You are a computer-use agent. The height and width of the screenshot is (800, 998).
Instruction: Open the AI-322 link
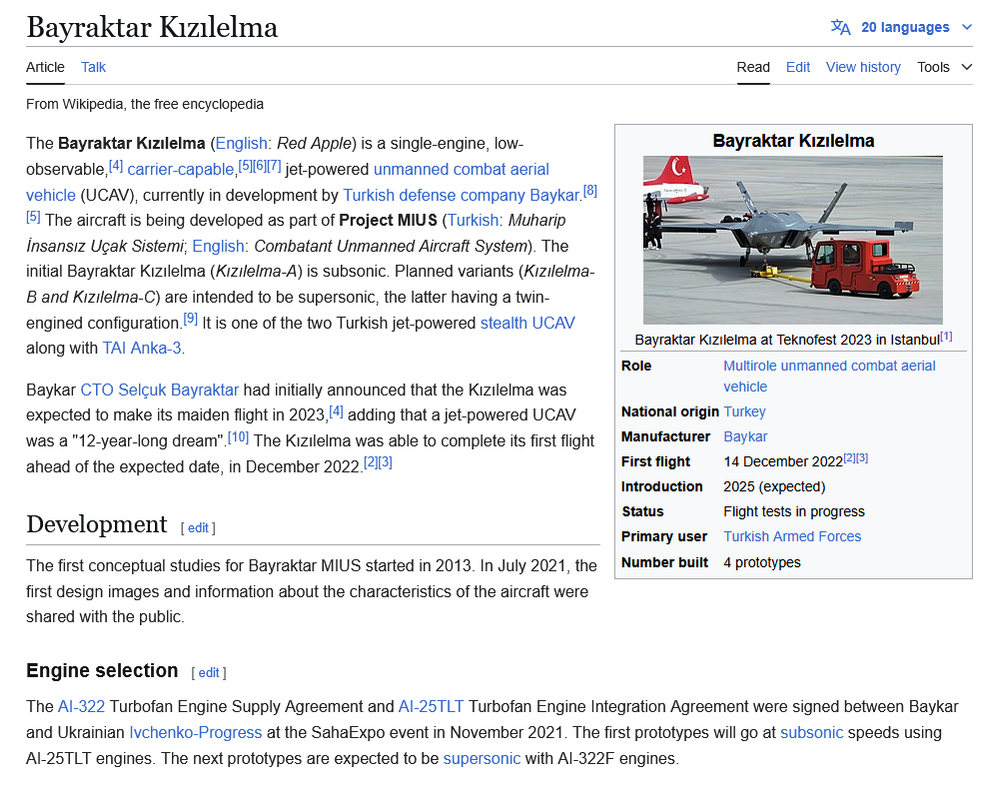pyautogui.click(x=81, y=706)
